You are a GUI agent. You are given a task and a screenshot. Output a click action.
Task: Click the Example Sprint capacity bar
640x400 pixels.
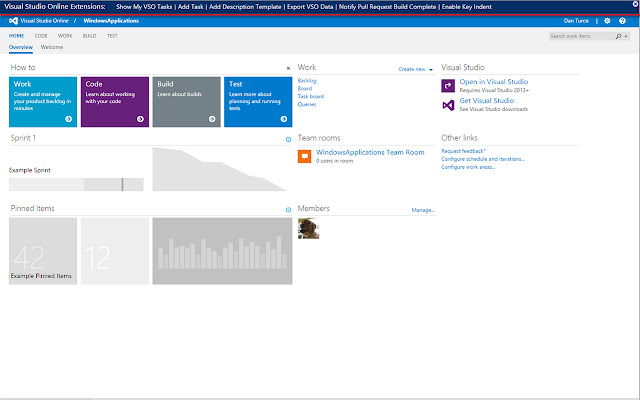pos(76,184)
